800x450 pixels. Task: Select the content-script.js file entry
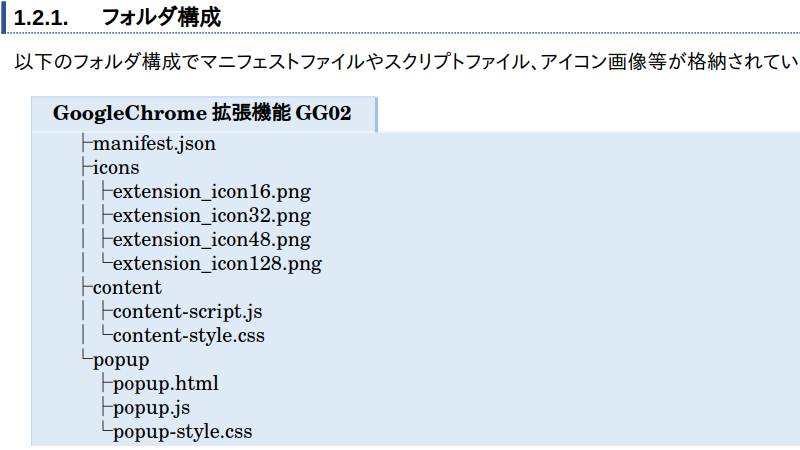click(188, 312)
